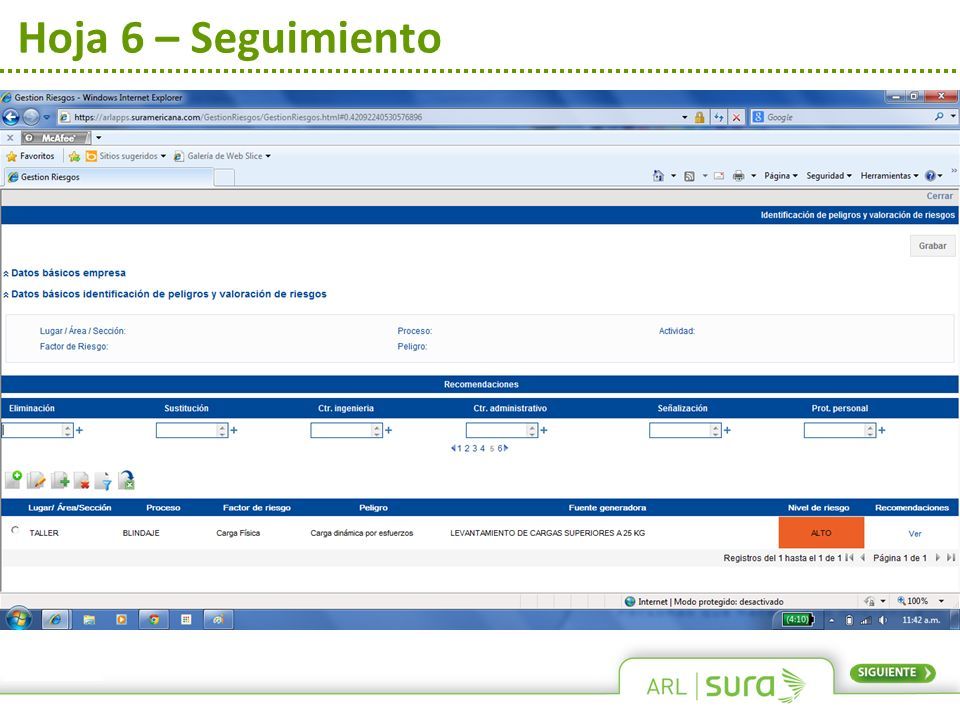Click the next recommendations page arrow after 6
The image size is (960, 720).
click(506, 448)
